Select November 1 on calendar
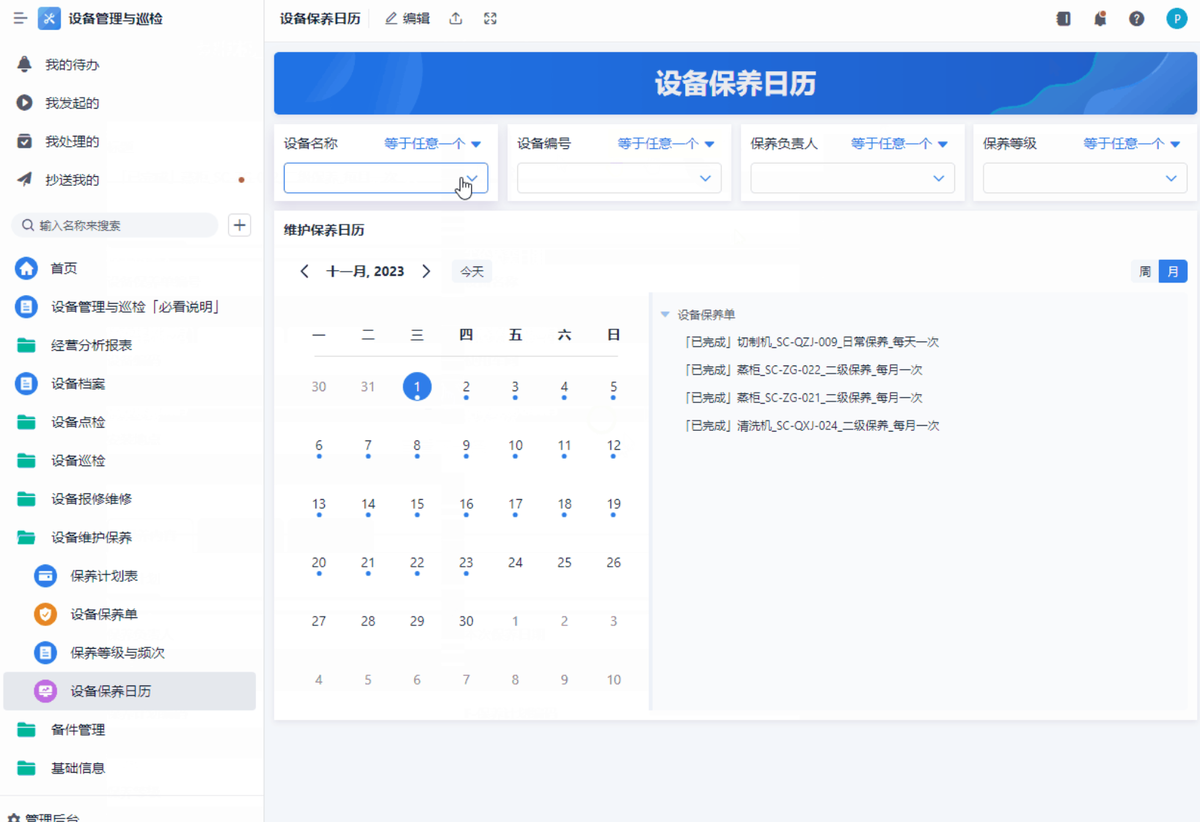This screenshot has width=1200, height=822. (x=417, y=386)
